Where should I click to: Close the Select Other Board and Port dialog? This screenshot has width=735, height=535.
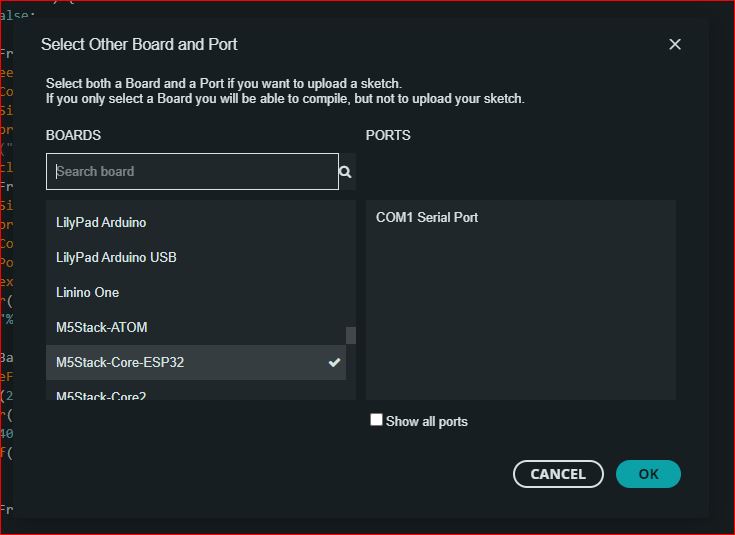click(675, 44)
